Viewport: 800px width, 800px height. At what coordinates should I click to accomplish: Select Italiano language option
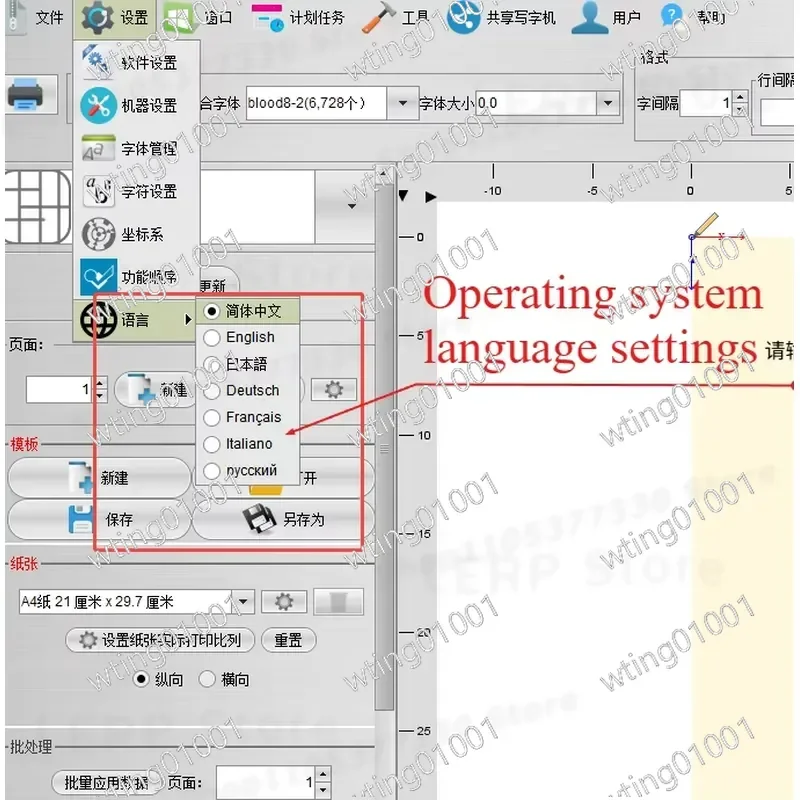click(x=248, y=444)
